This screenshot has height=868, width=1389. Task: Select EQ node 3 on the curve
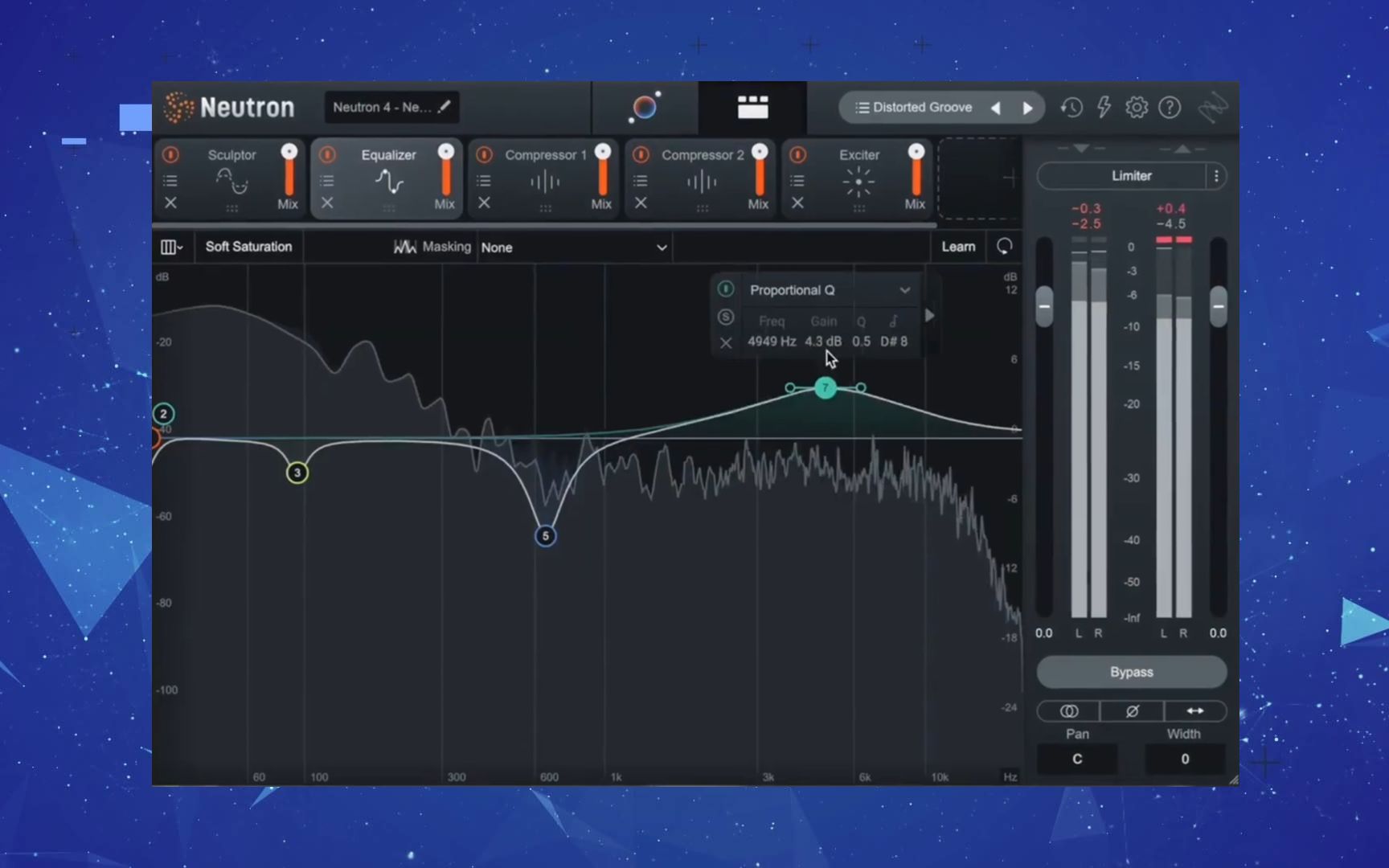[x=297, y=473]
